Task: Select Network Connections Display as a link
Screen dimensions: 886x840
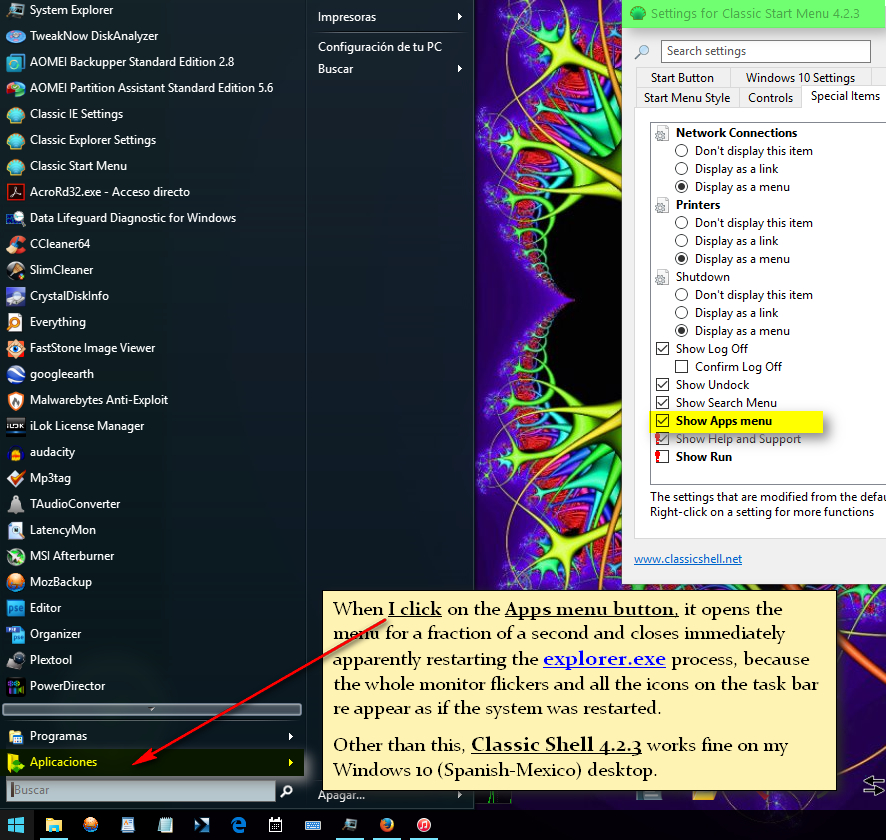Action: point(681,169)
